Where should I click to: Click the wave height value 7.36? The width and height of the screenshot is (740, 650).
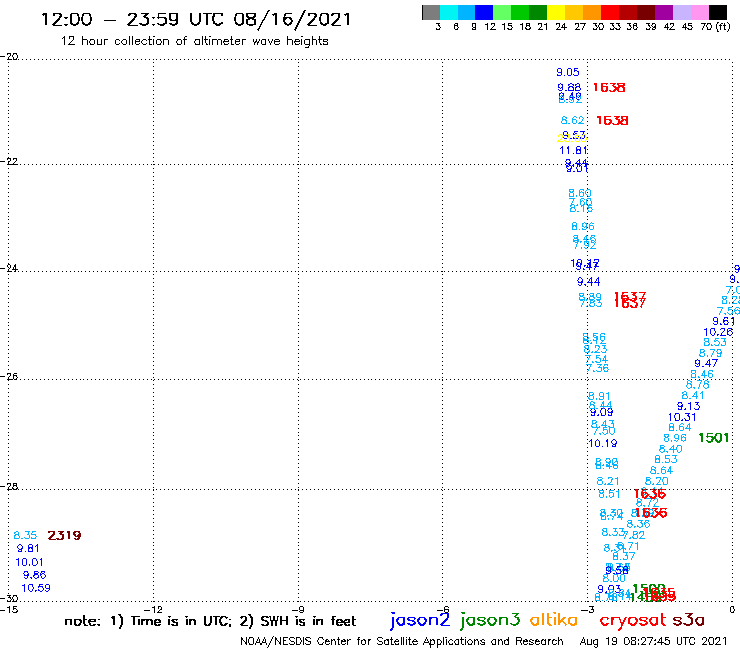click(597, 368)
